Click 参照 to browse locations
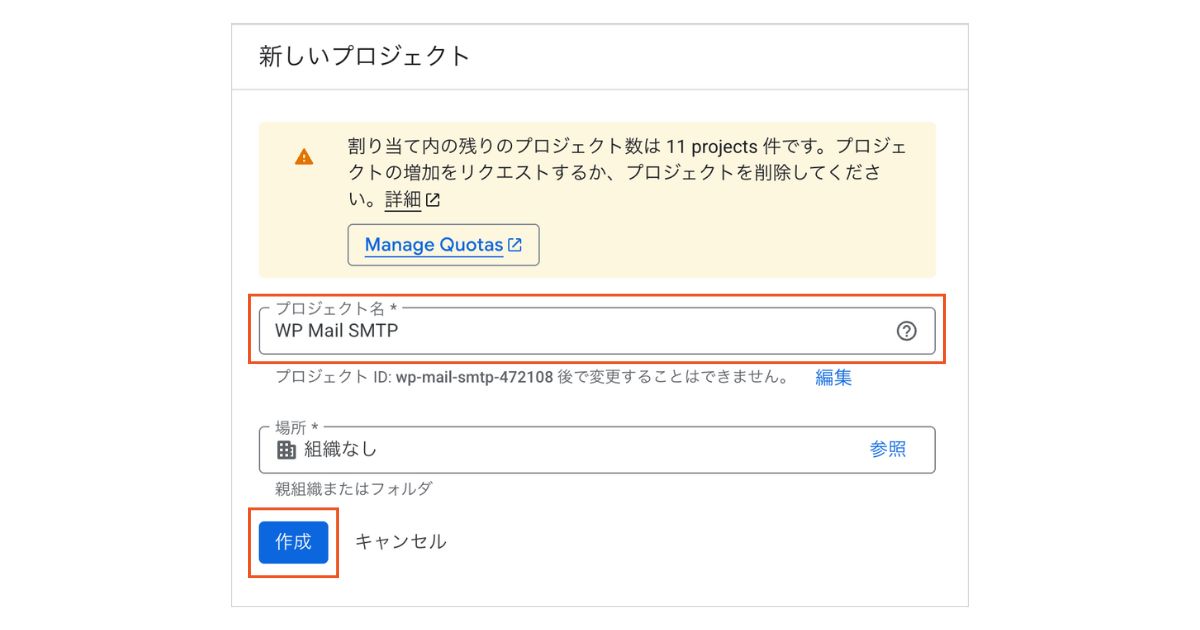This screenshot has width=1200, height=630. tap(887, 450)
